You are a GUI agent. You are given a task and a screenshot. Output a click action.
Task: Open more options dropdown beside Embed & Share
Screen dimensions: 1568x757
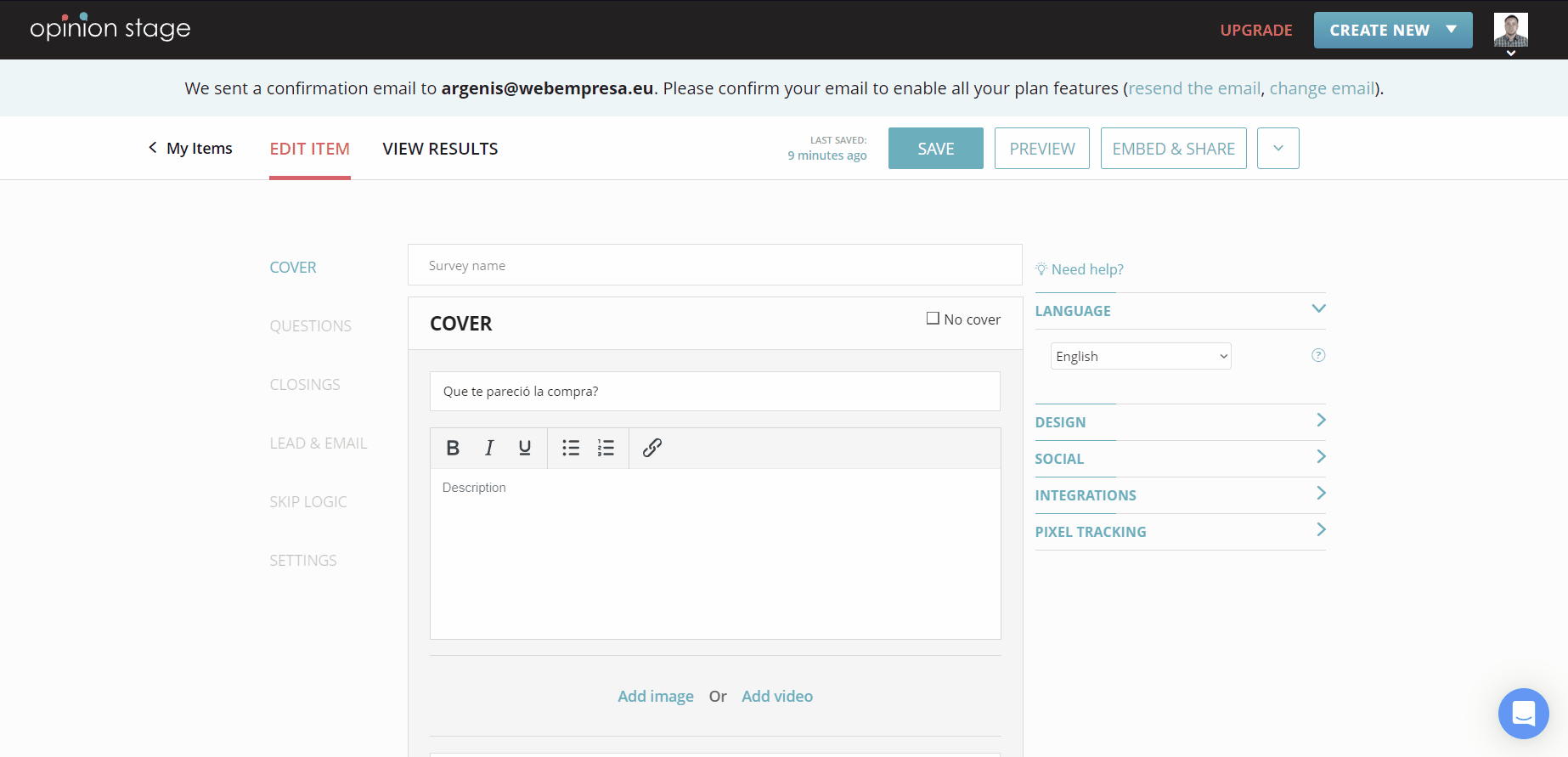[x=1278, y=149]
